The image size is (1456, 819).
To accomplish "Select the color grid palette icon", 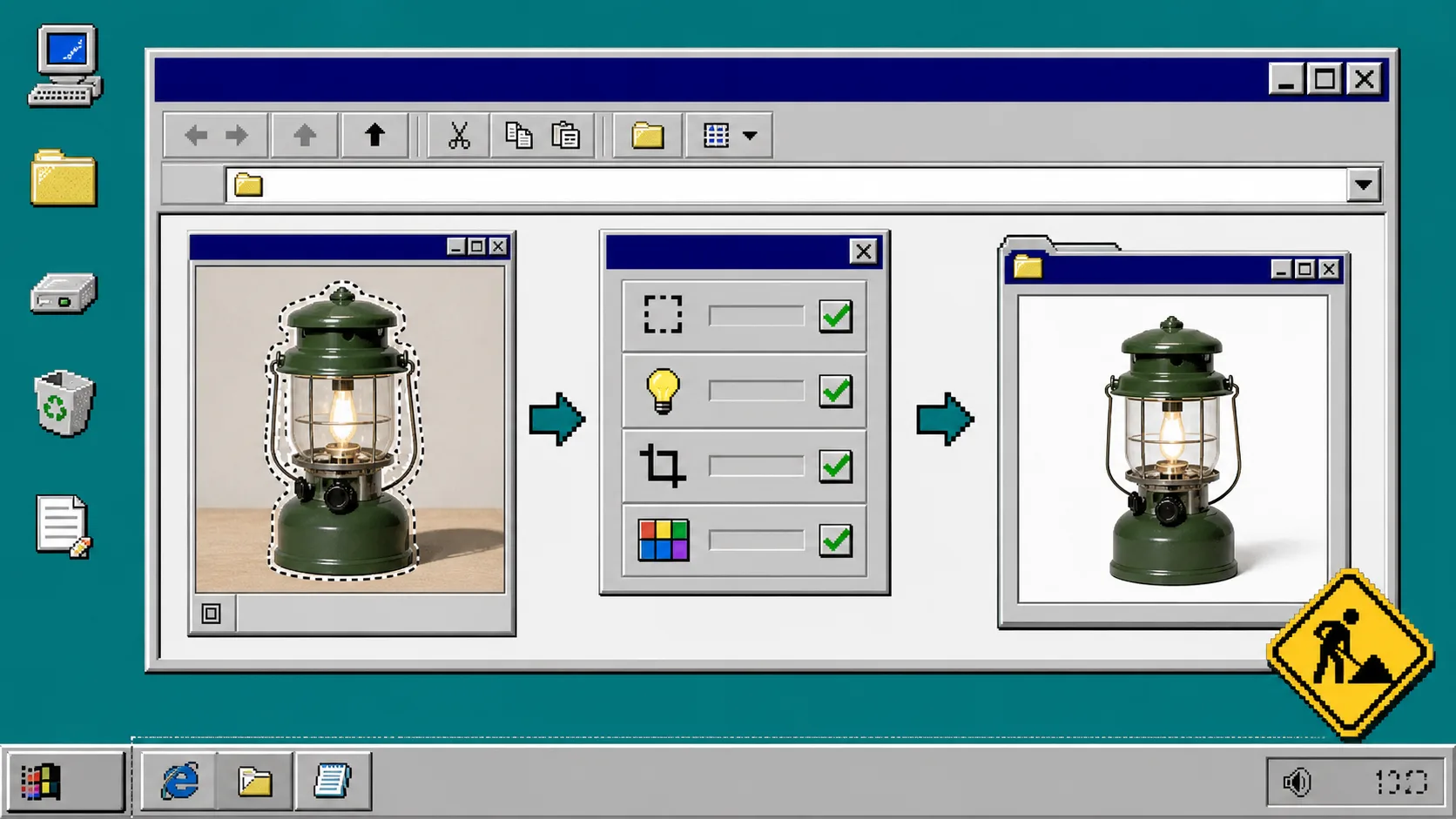I will pyautogui.click(x=664, y=540).
